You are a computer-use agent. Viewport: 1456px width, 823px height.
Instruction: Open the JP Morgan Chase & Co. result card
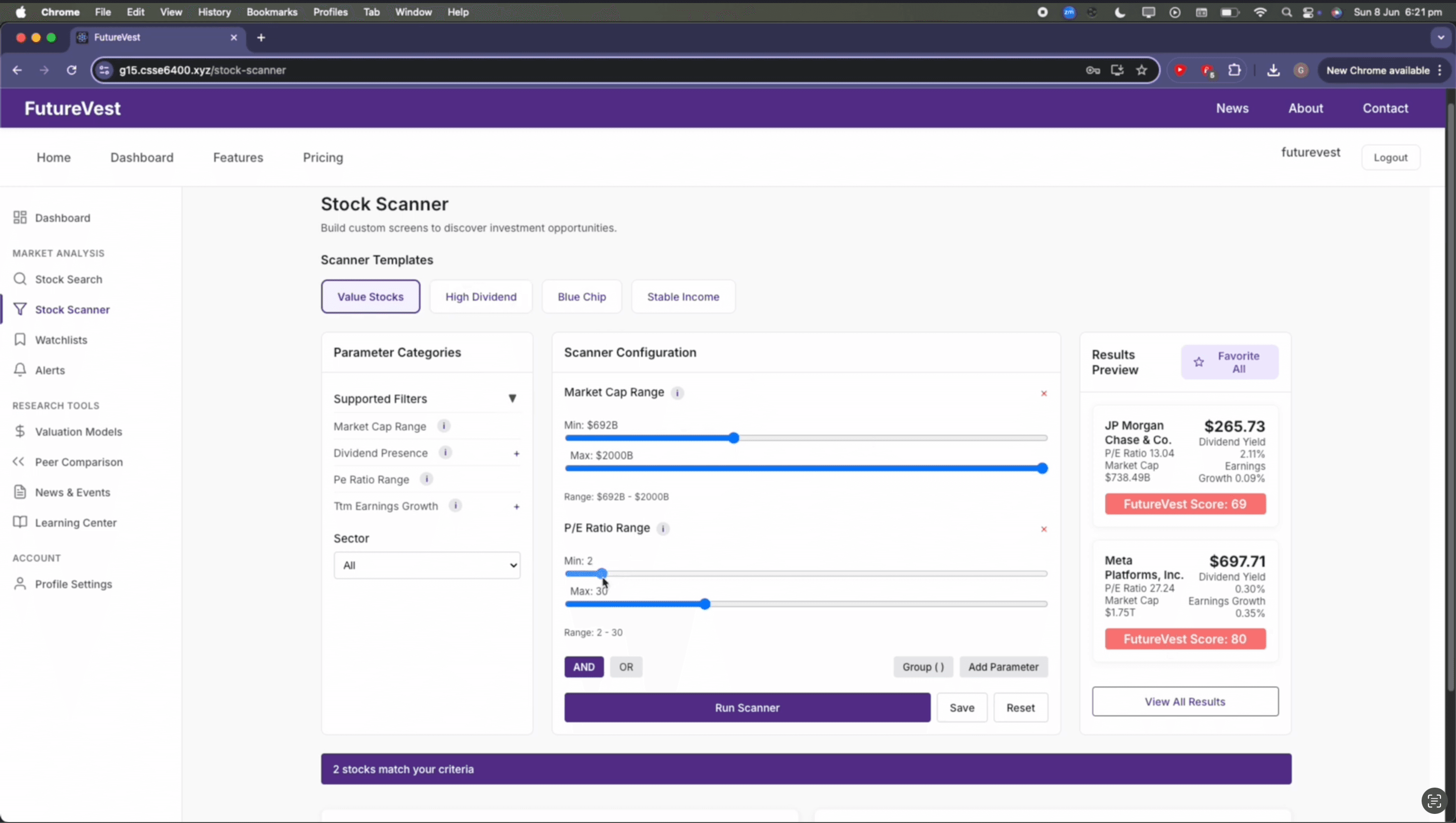click(x=1185, y=466)
